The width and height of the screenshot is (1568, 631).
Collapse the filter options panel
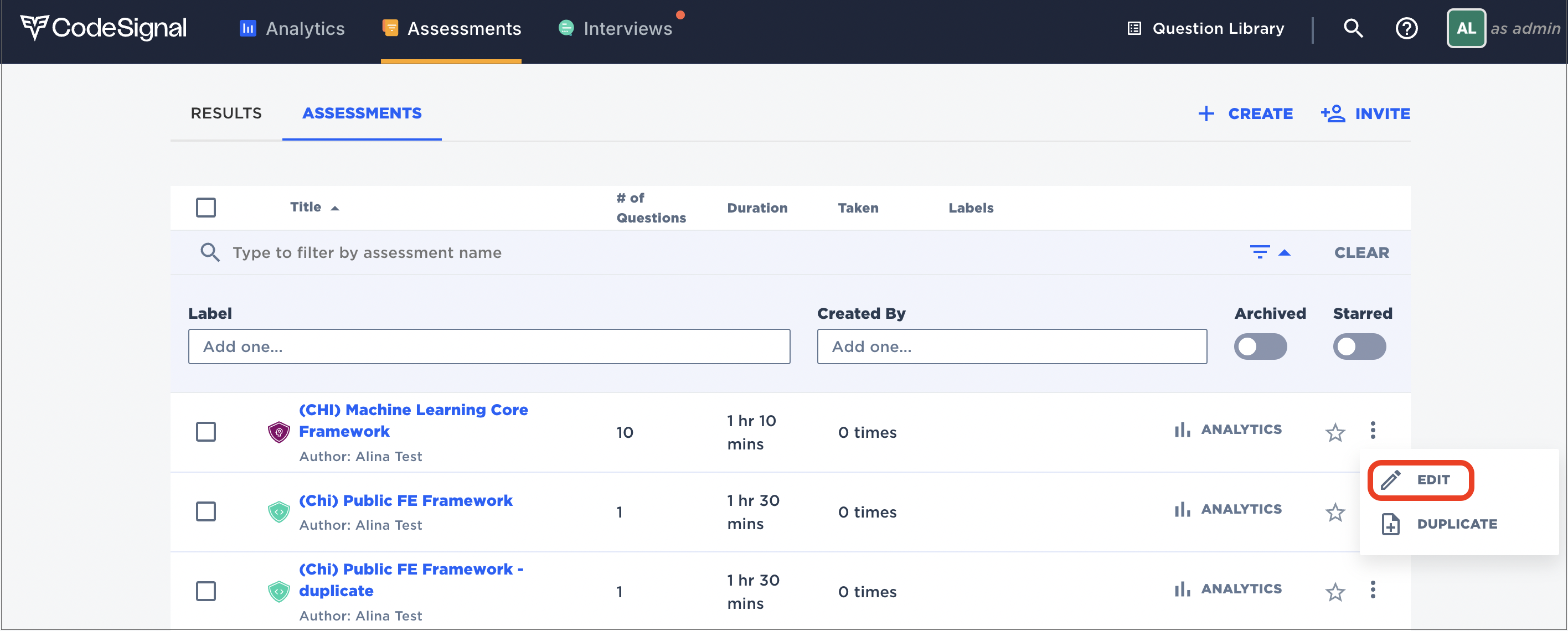tap(1270, 252)
